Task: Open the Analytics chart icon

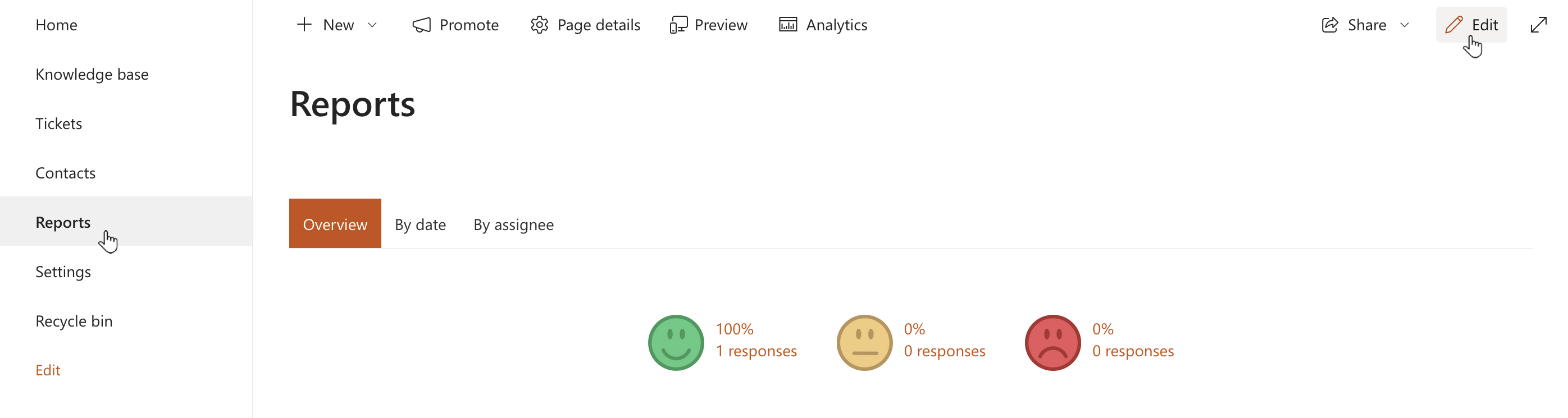Action: [x=788, y=25]
